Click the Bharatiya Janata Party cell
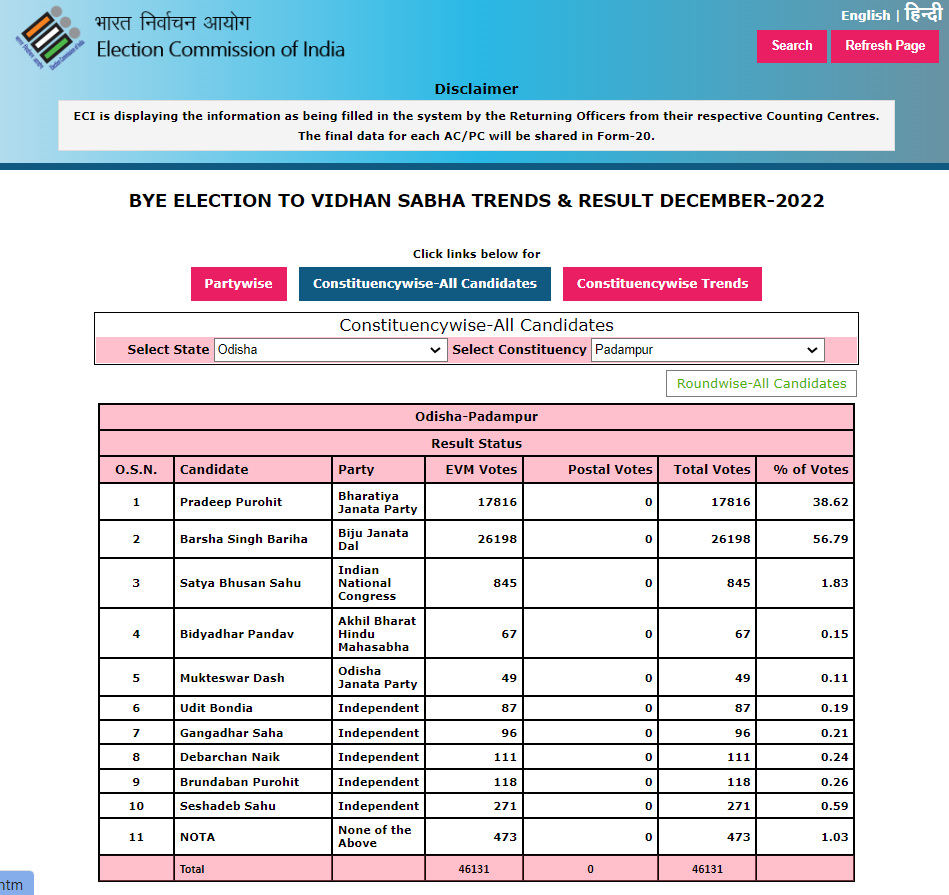The image size is (949, 895). click(378, 502)
